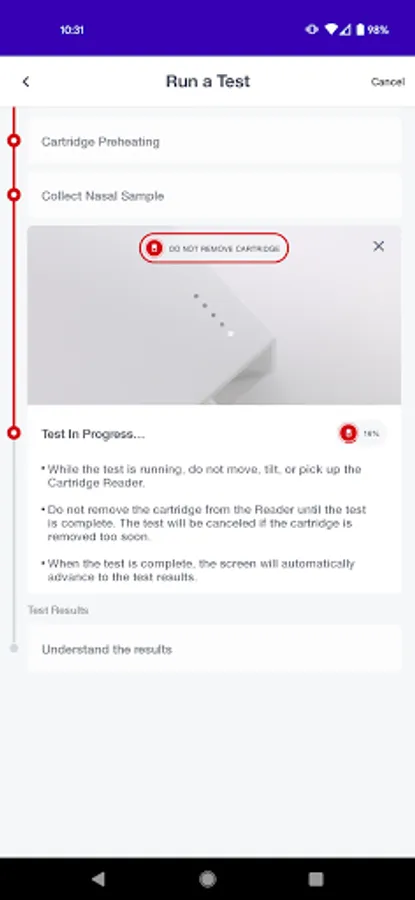Tap the Android home circle button
Screen dimensions: 415x900
click(x=207, y=879)
